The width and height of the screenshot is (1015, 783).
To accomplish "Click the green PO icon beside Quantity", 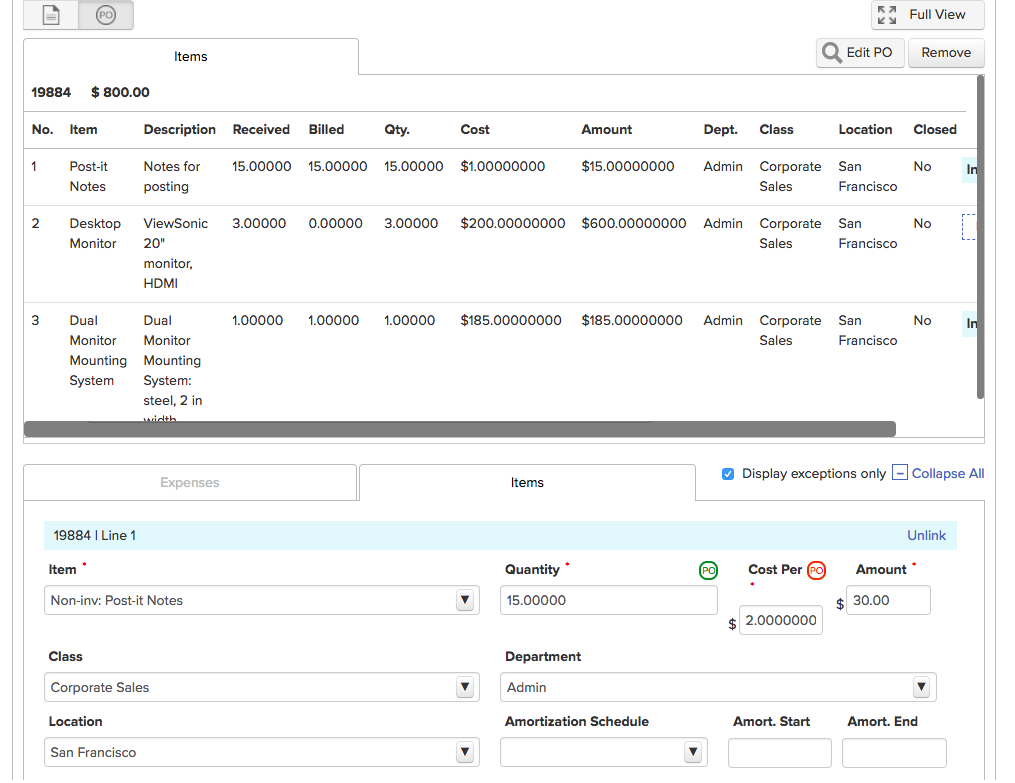I will (708, 571).
